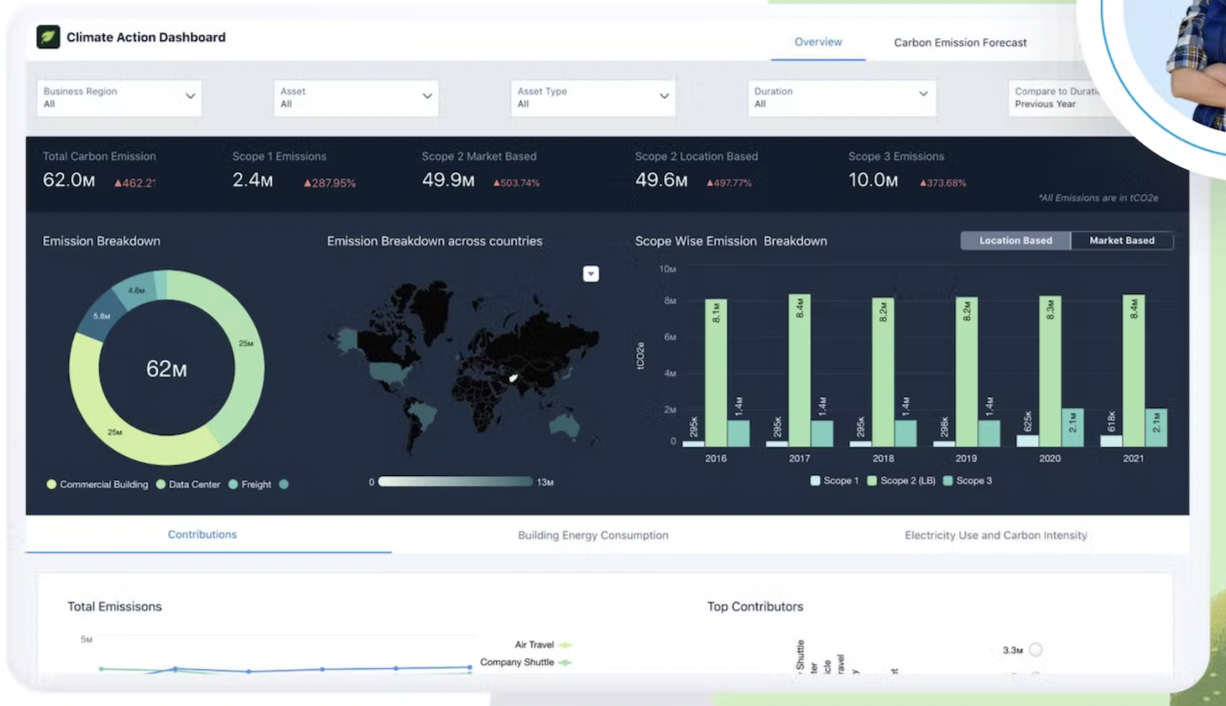Click the Total Emissisons chart title

coord(114,606)
